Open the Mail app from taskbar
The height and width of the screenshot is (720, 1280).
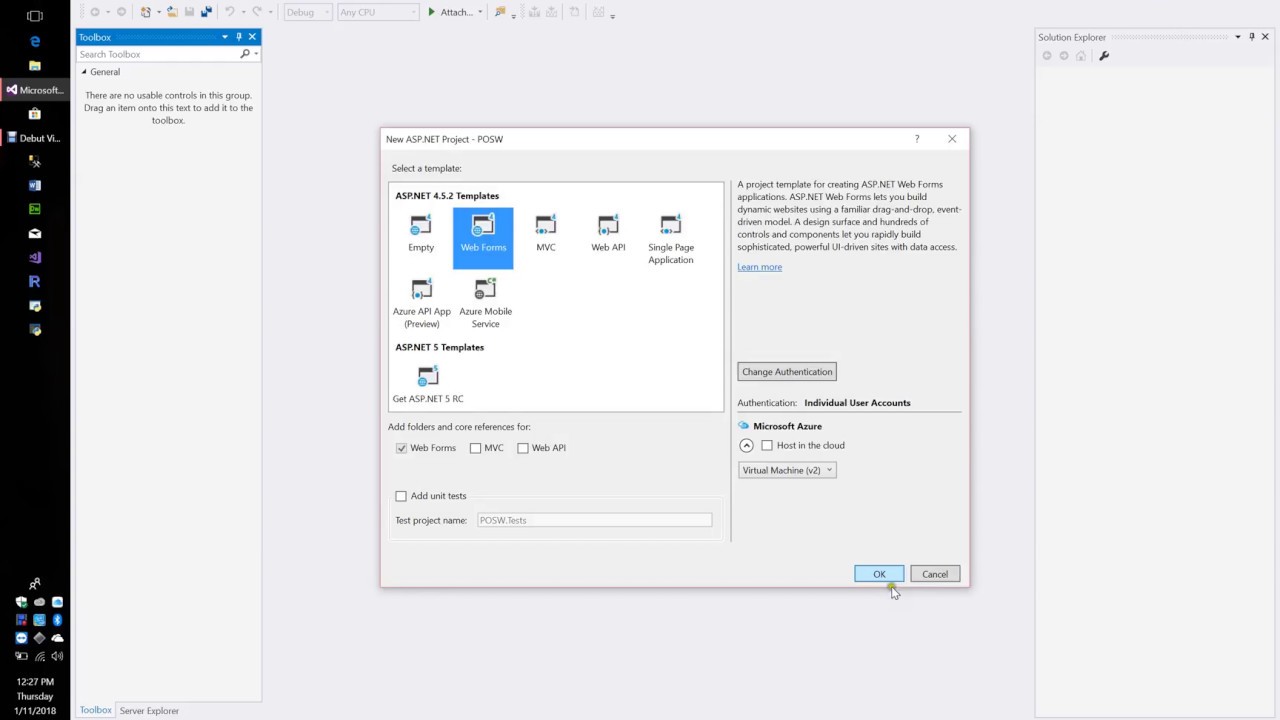click(35, 233)
